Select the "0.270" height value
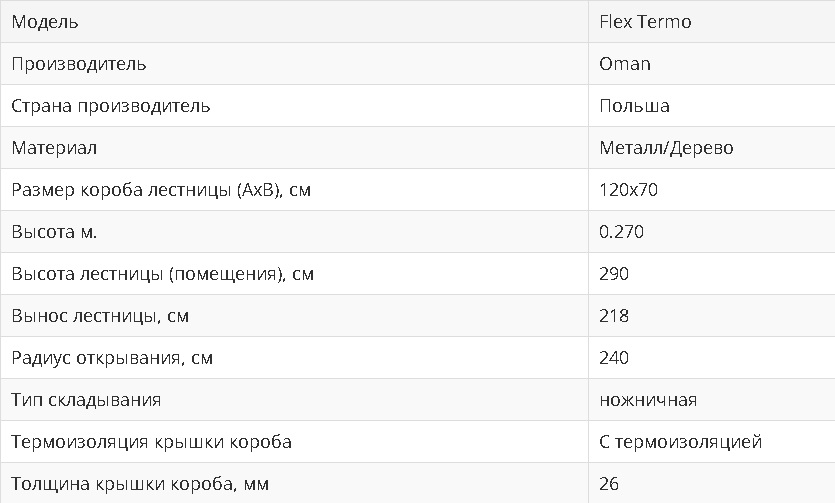The width and height of the screenshot is (835, 503). (x=621, y=232)
